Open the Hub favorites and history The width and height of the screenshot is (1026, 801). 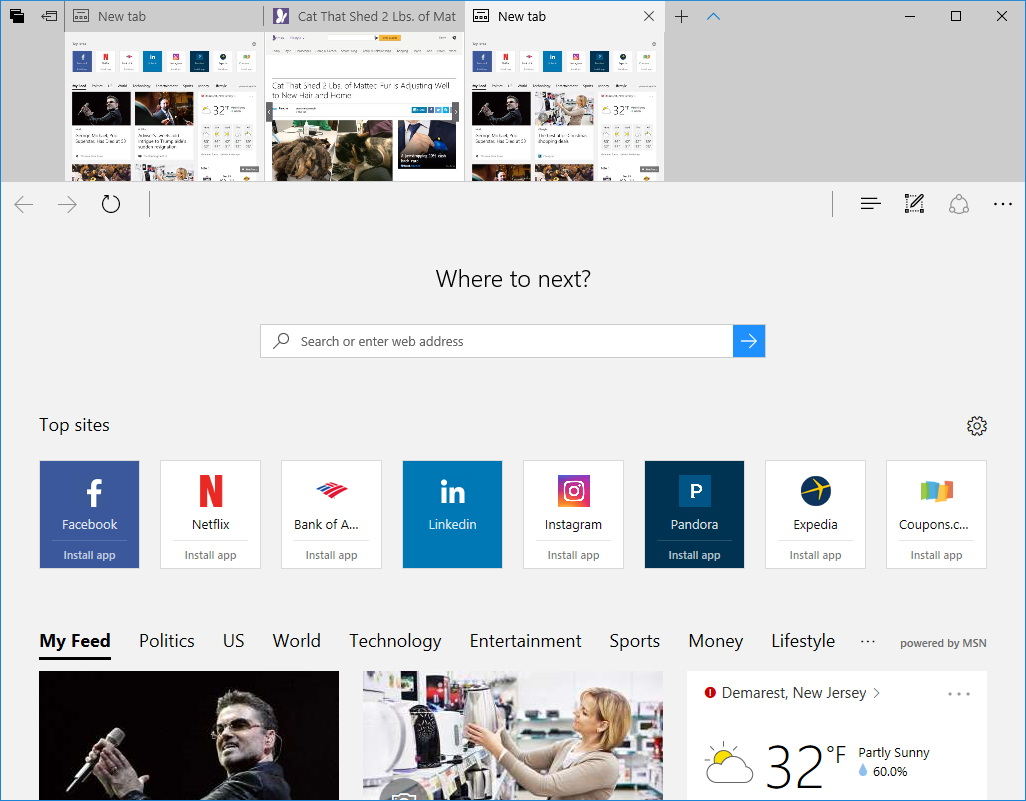[870, 204]
